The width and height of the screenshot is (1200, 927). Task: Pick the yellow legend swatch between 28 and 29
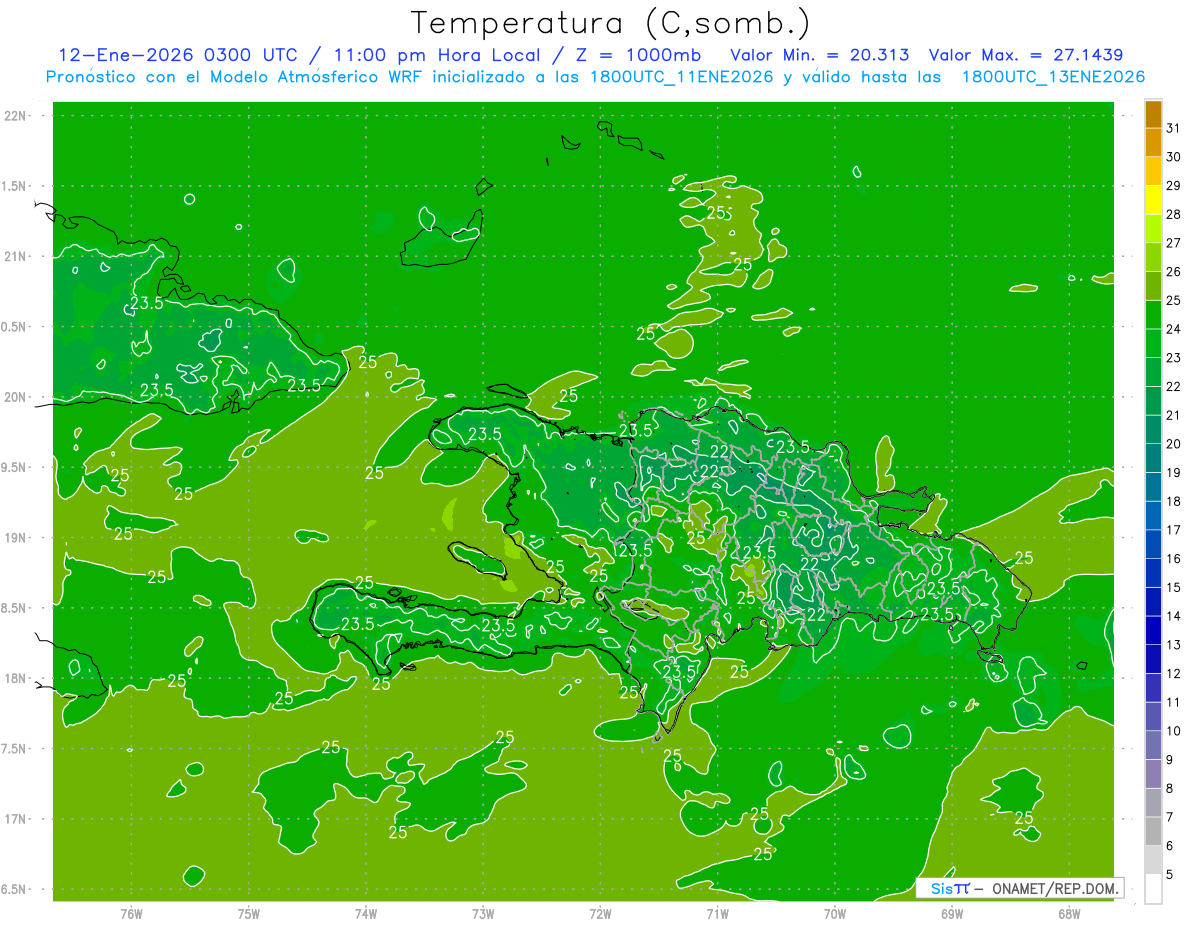(x=1153, y=200)
